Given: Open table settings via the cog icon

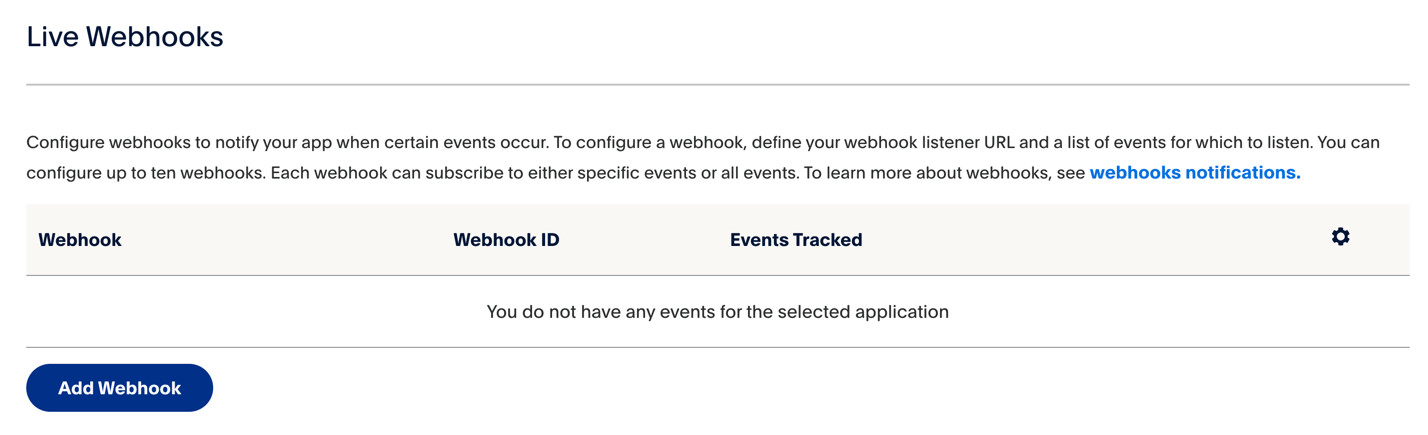Looking at the screenshot, I should pyautogui.click(x=1340, y=237).
